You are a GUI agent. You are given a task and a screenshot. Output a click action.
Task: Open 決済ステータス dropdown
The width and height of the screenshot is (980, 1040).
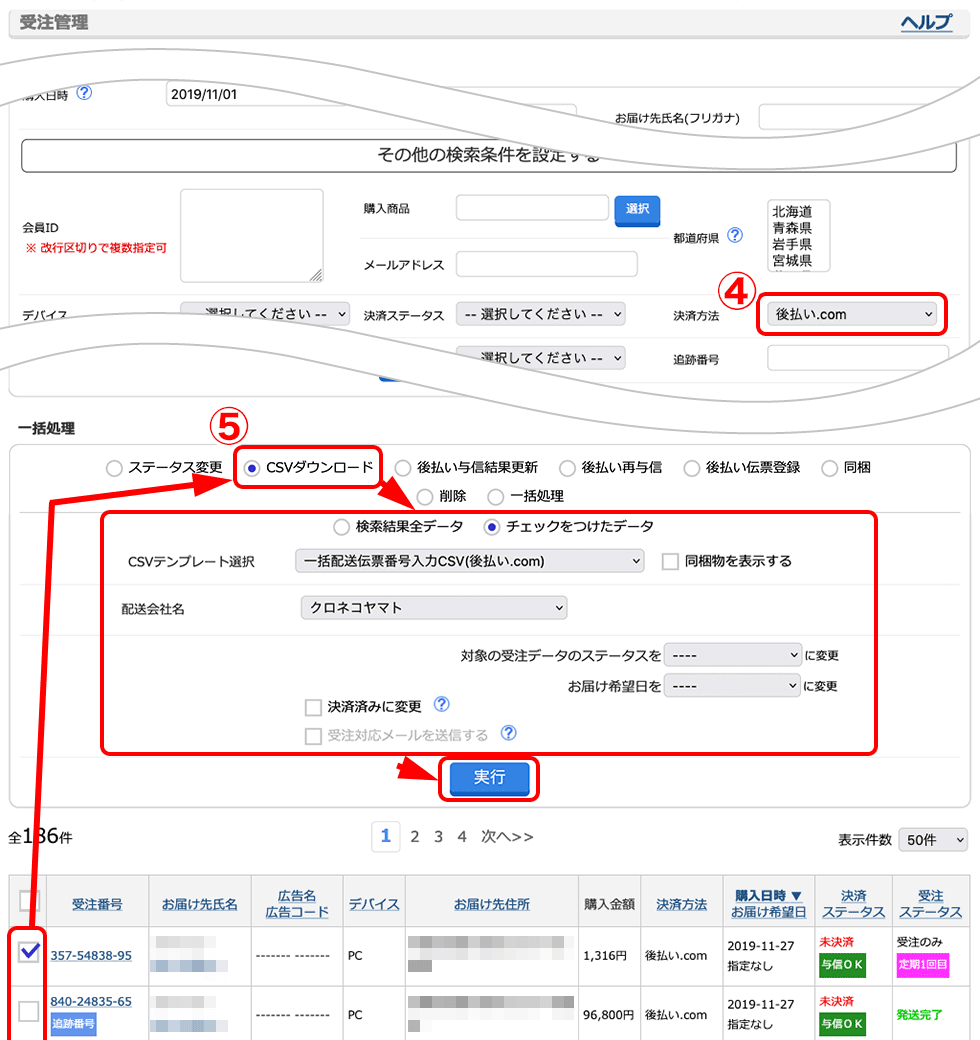point(540,314)
